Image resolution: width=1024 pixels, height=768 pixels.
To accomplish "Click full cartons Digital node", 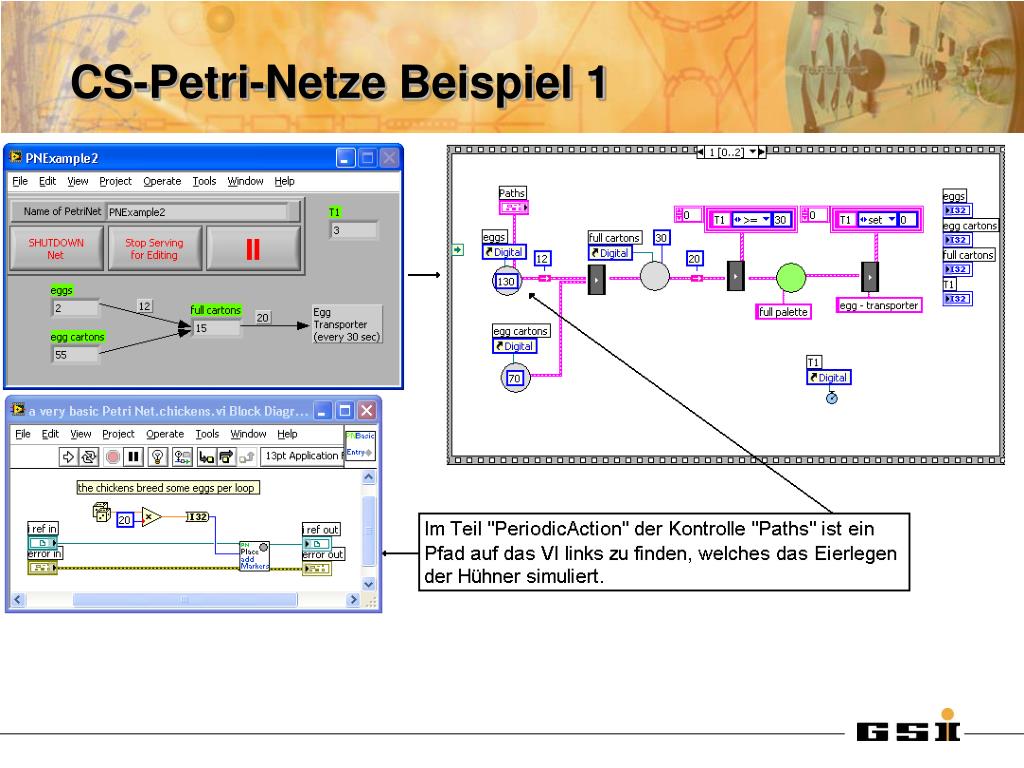I will [610, 253].
